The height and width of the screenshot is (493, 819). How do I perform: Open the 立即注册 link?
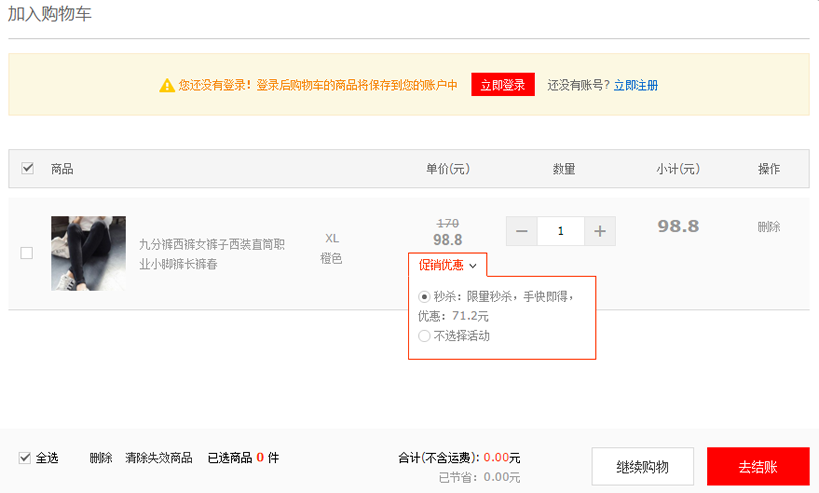[636, 86]
